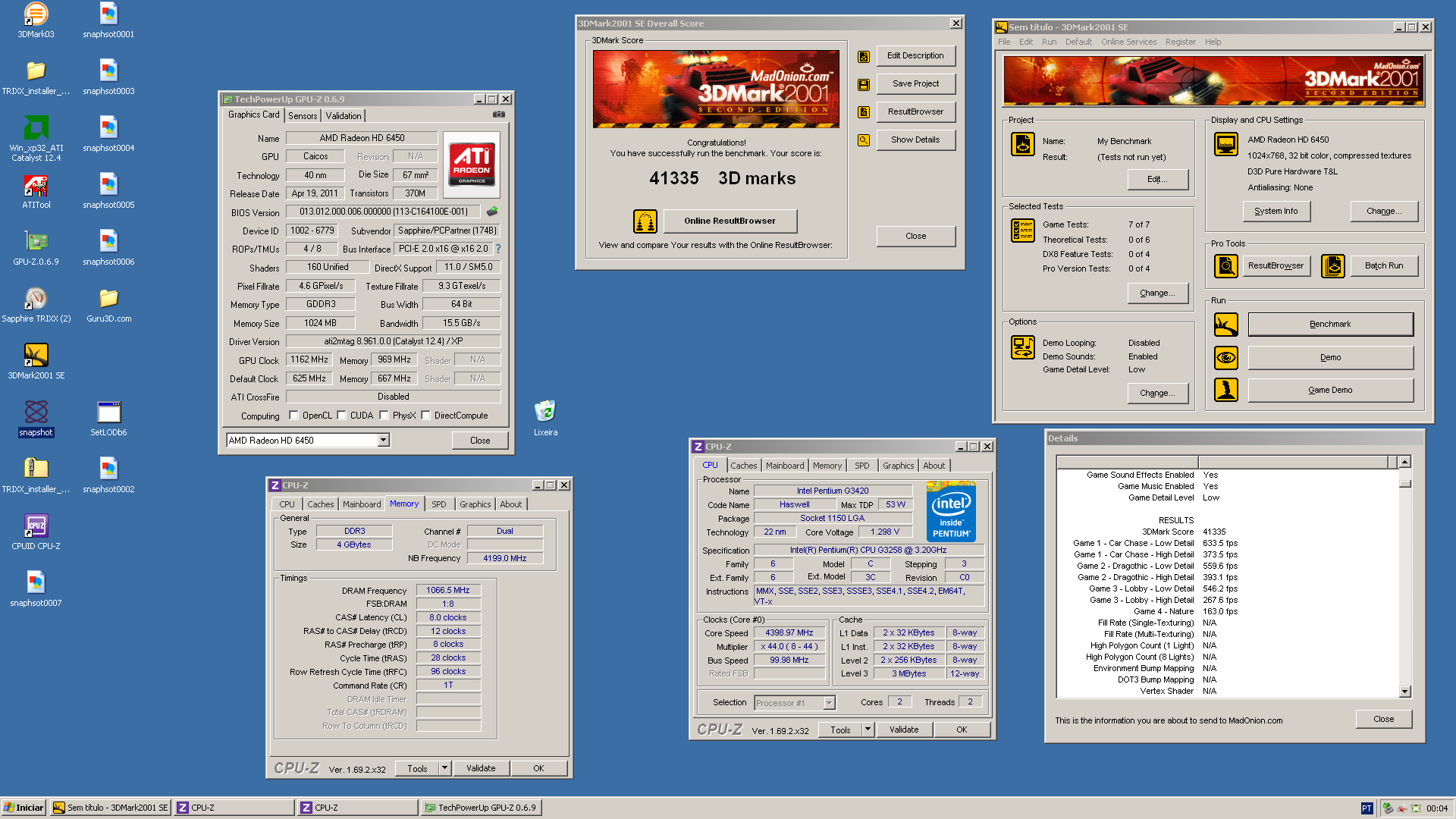Click GPU-Z screenshot camera icon
The height and width of the screenshot is (819, 1456).
pyautogui.click(x=499, y=115)
